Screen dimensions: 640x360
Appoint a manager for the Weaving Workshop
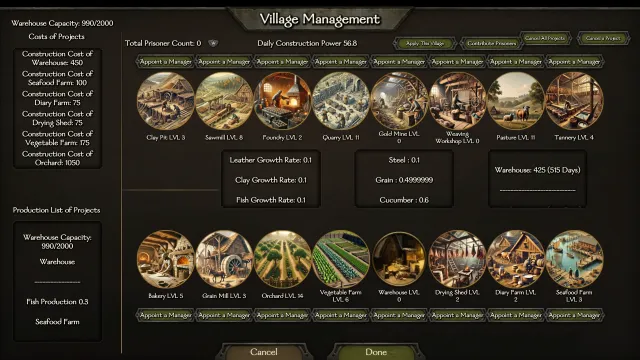click(x=458, y=62)
